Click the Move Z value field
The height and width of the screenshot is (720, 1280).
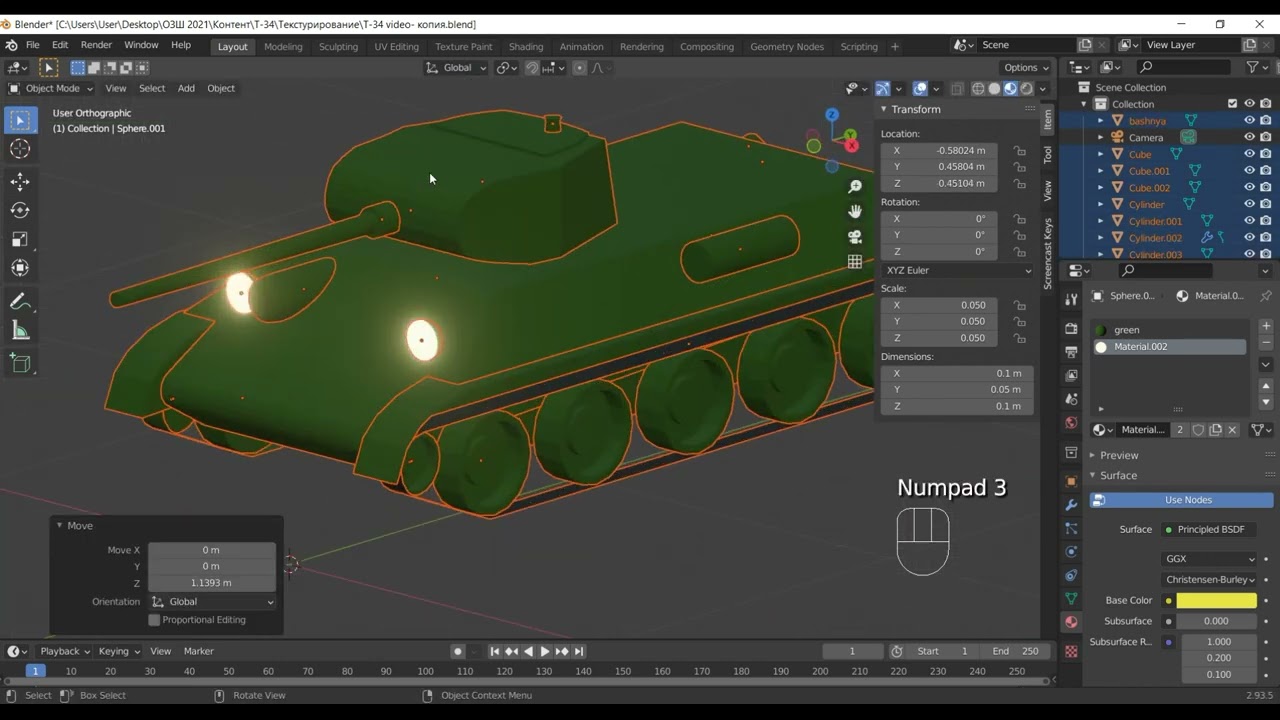point(211,583)
